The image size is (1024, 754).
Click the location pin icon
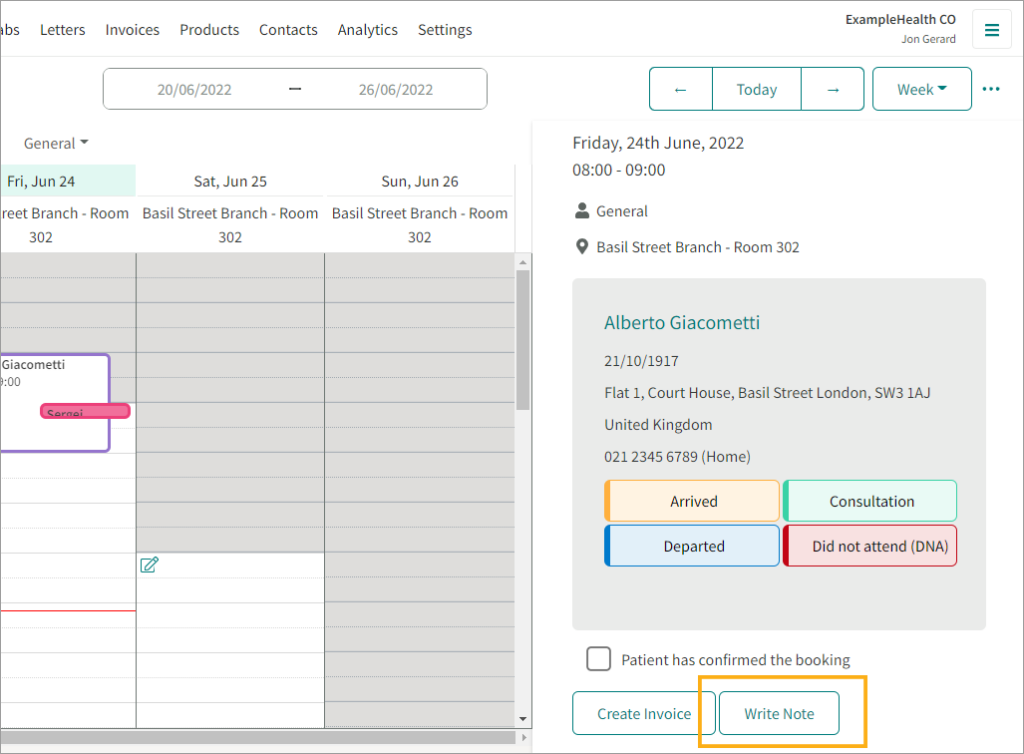[582, 247]
